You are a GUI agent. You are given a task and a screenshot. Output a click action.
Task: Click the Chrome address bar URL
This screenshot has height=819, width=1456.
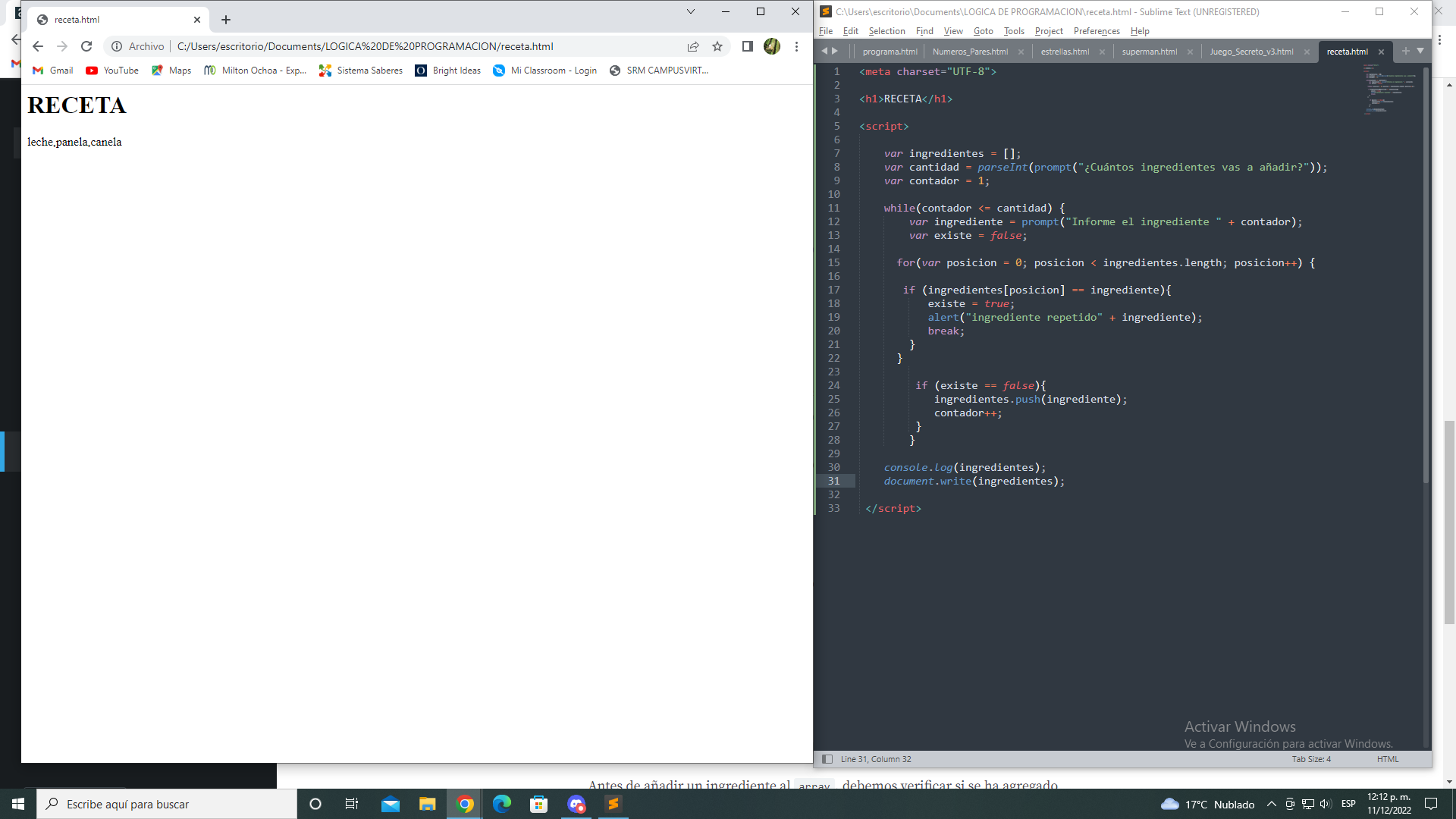[365, 46]
